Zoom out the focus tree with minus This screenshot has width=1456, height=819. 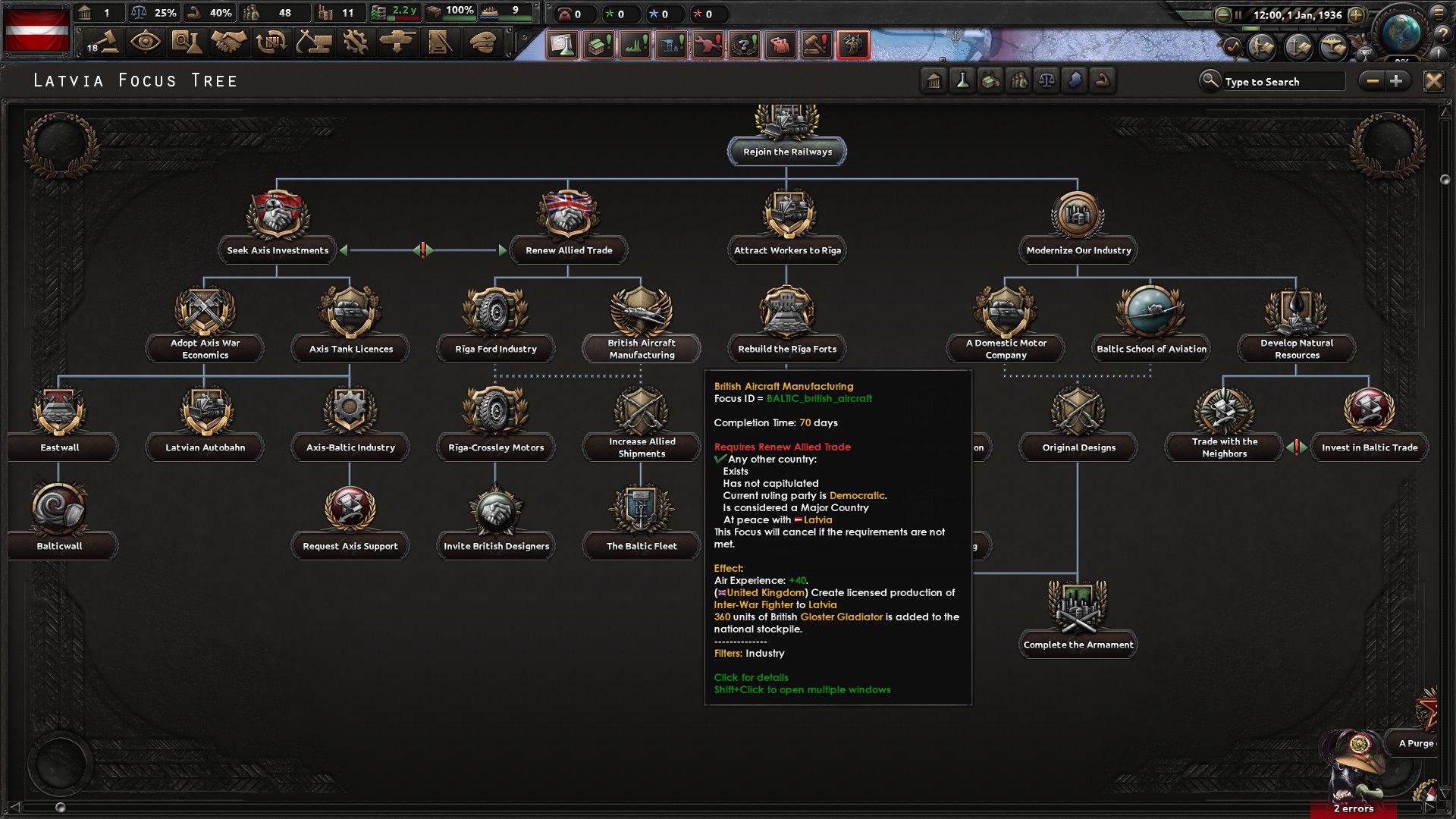(1372, 80)
